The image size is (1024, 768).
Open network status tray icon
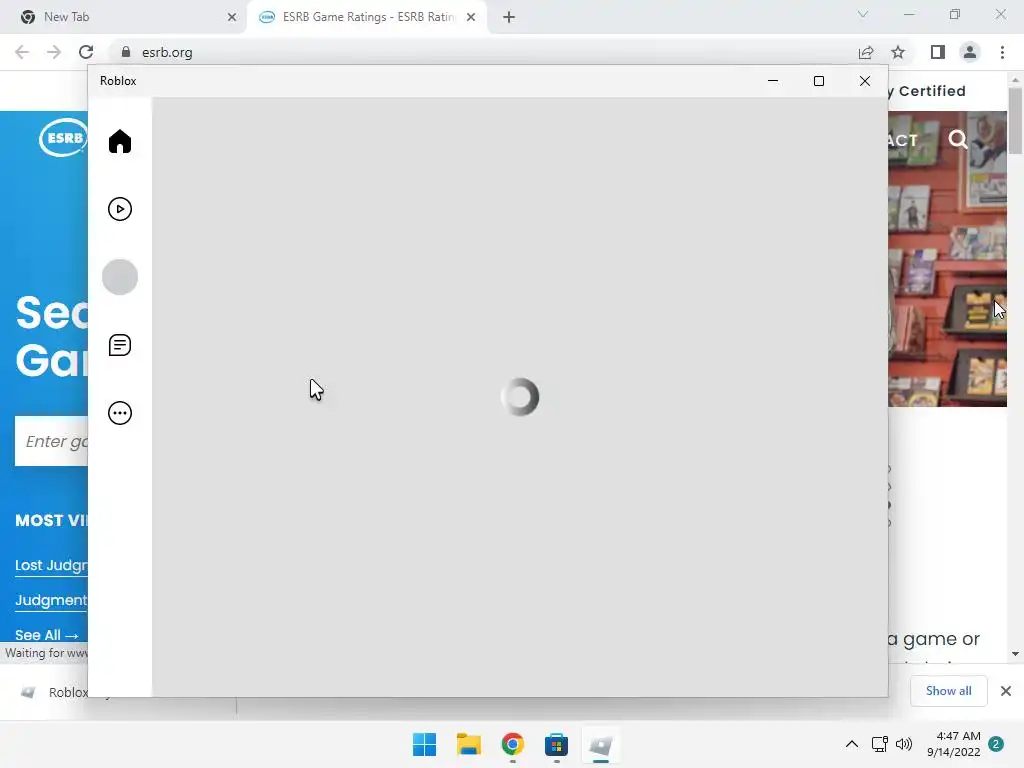[x=880, y=744]
